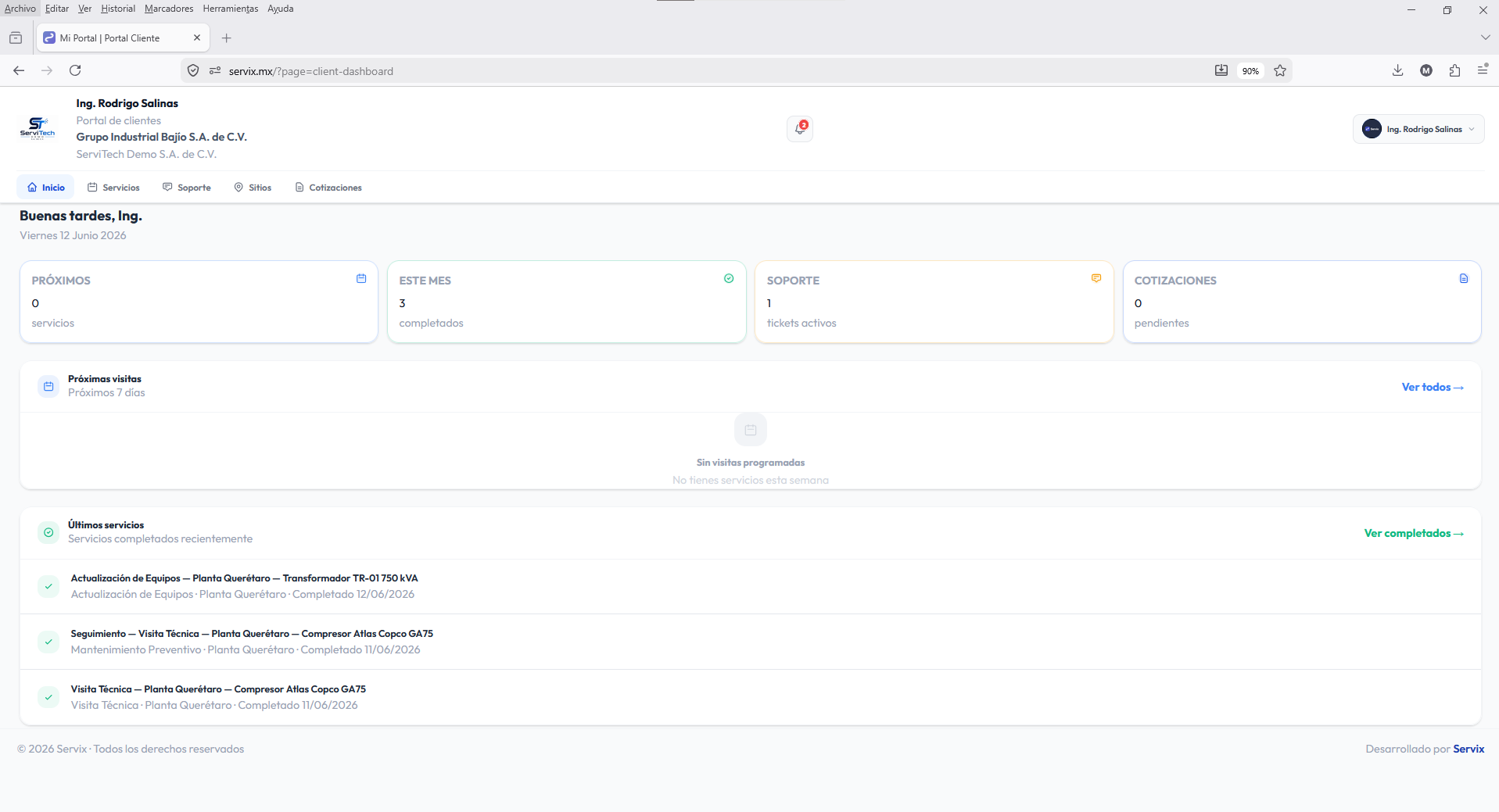Open the Herramientas menu
The width and height of the screenshot is (1499, 812).
231,9
